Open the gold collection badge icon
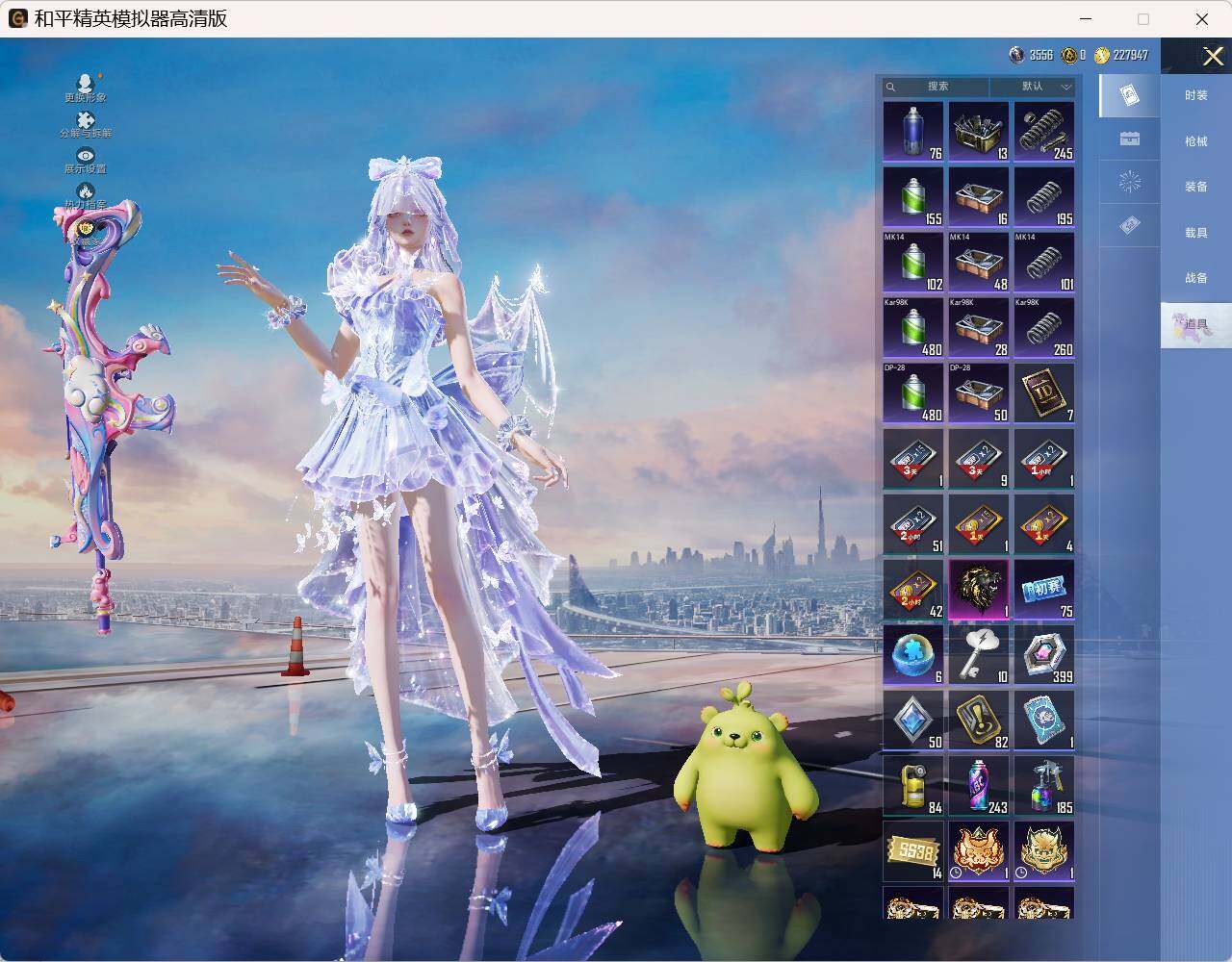 coord(85,229)
